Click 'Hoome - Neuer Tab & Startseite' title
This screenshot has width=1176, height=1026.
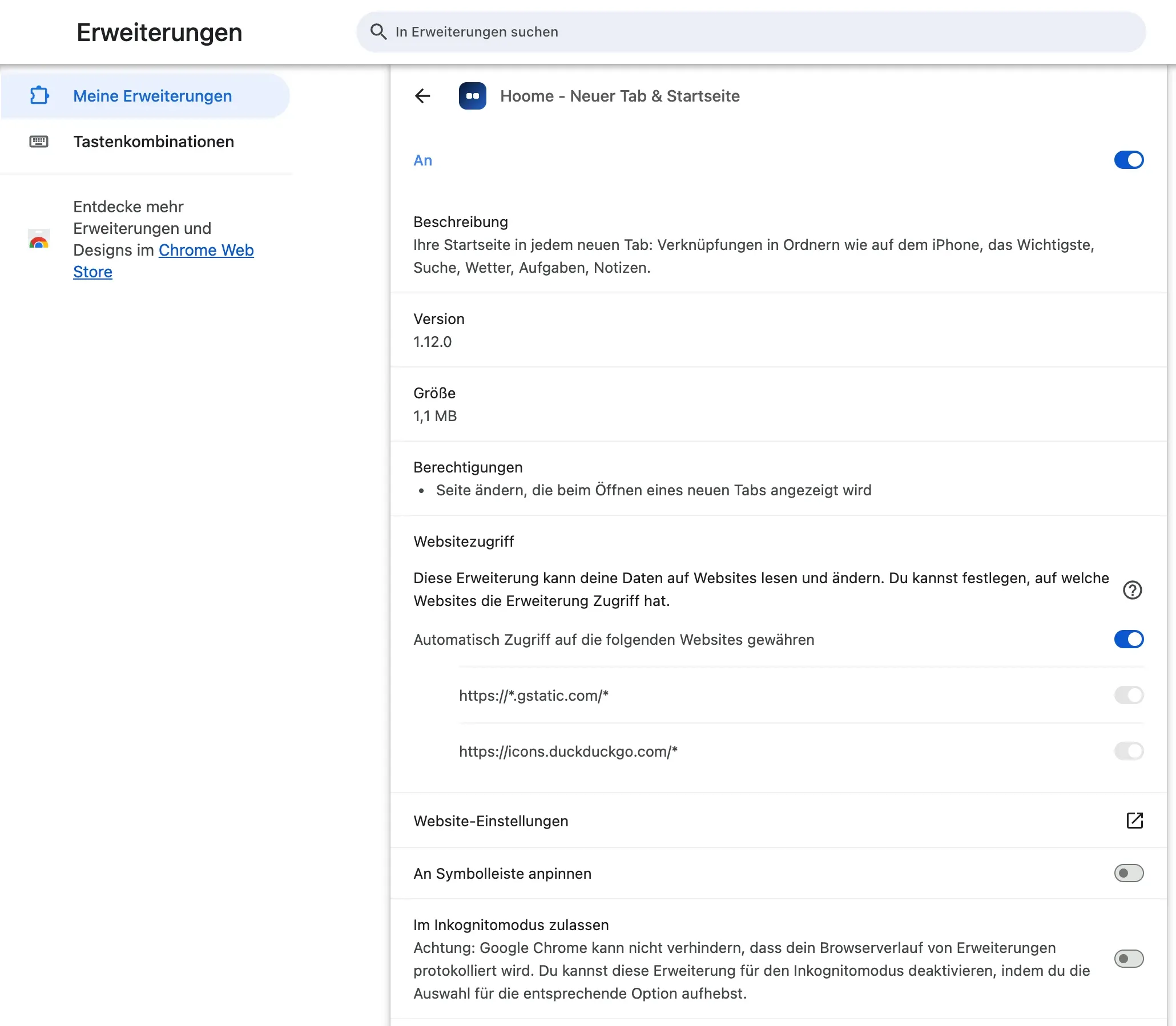pos(620,96)
